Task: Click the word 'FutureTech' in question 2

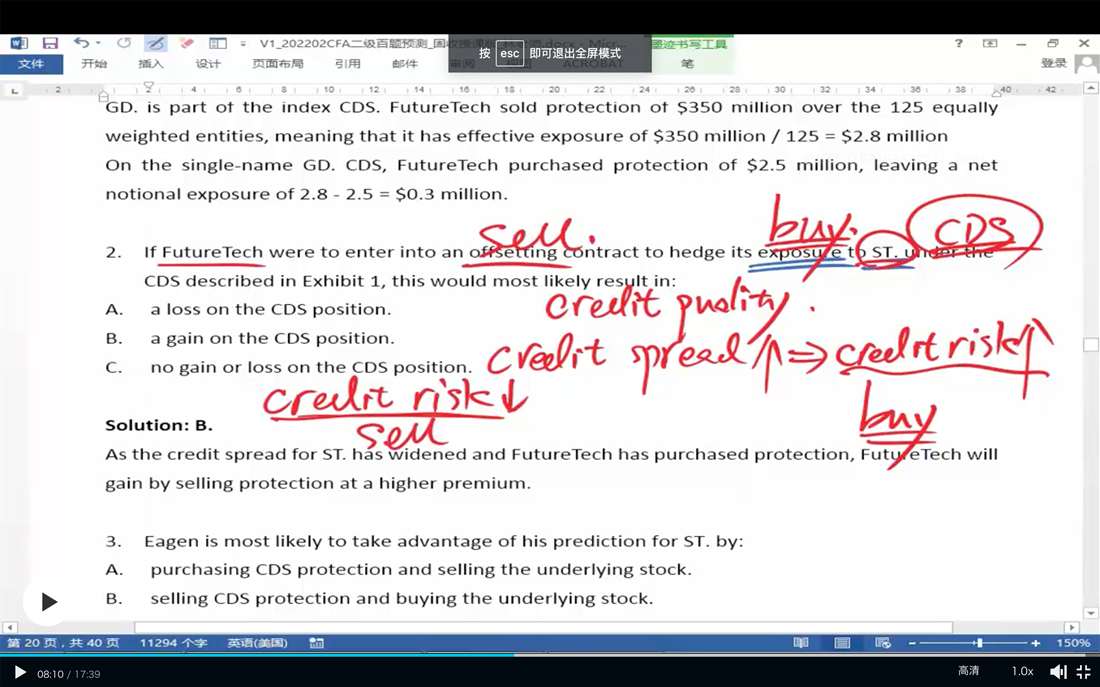Action: 212,252
